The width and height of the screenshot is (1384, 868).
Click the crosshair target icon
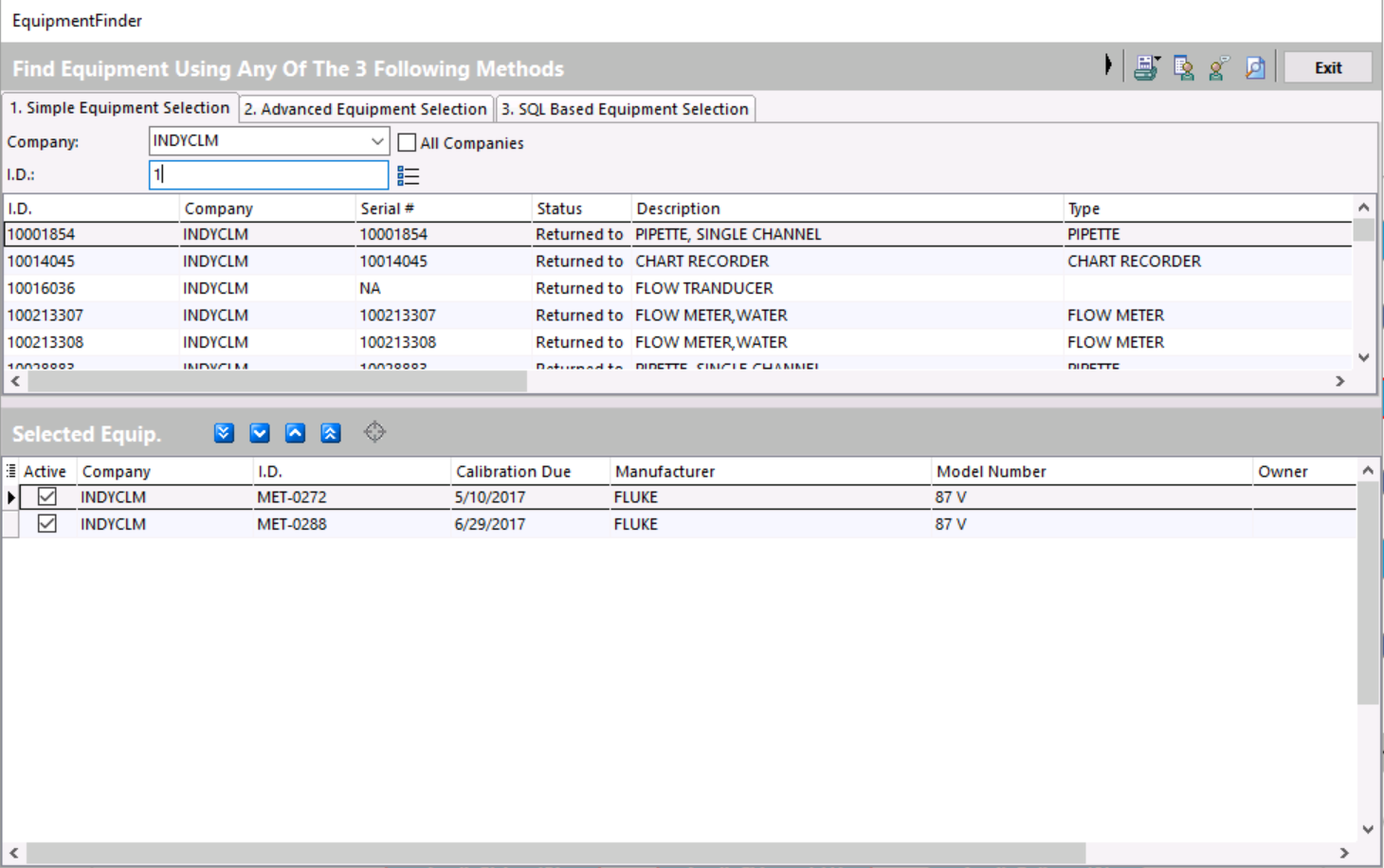[374, 432]
